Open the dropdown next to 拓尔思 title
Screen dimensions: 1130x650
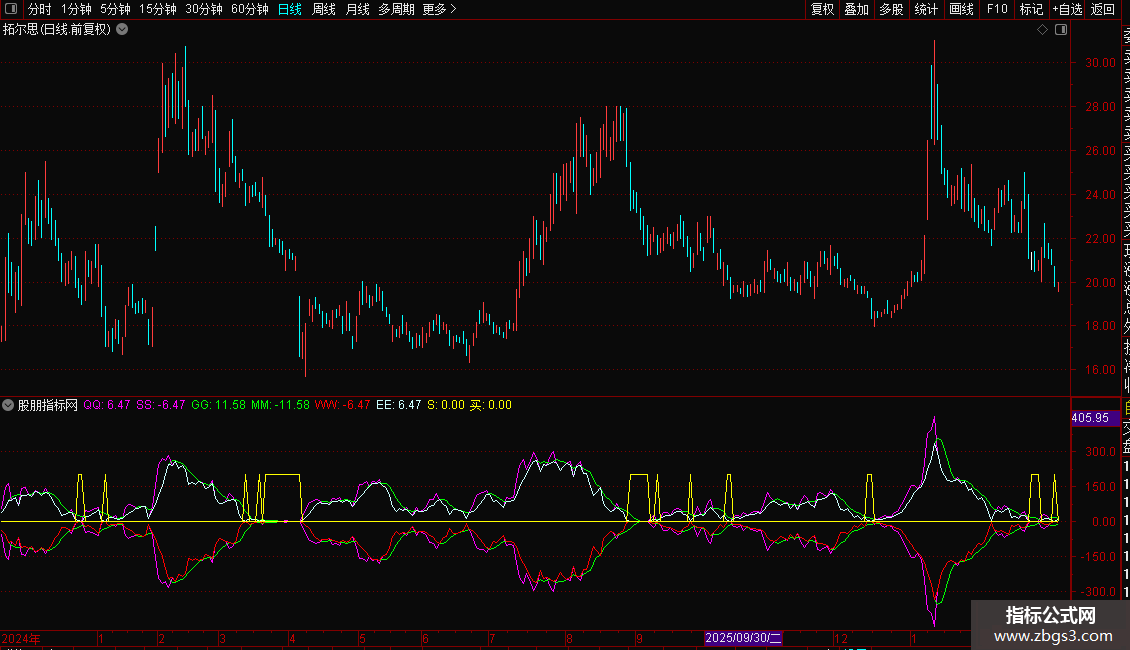[x=122, y=30]
